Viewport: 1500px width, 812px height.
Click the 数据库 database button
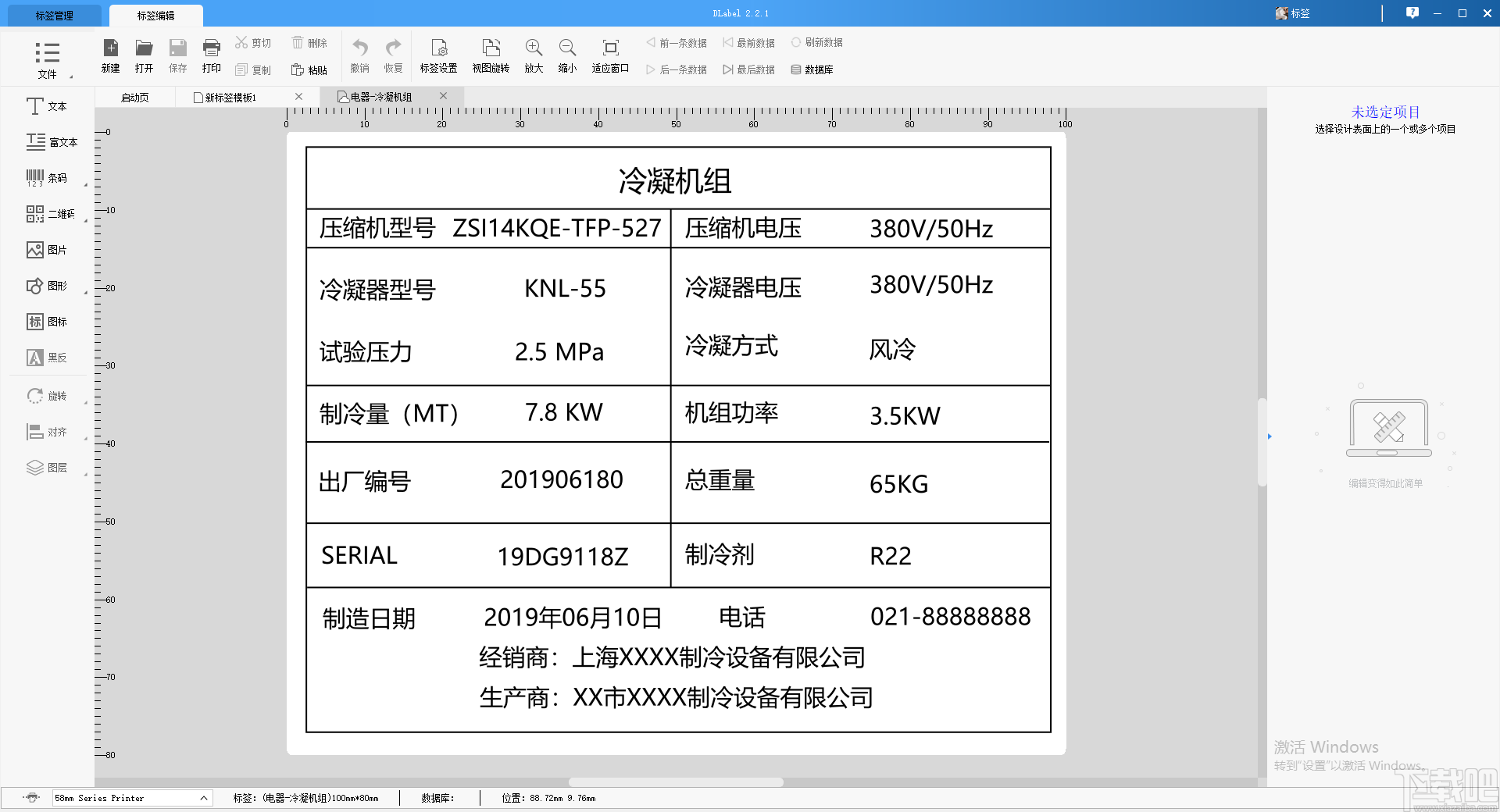coord(812,69)
